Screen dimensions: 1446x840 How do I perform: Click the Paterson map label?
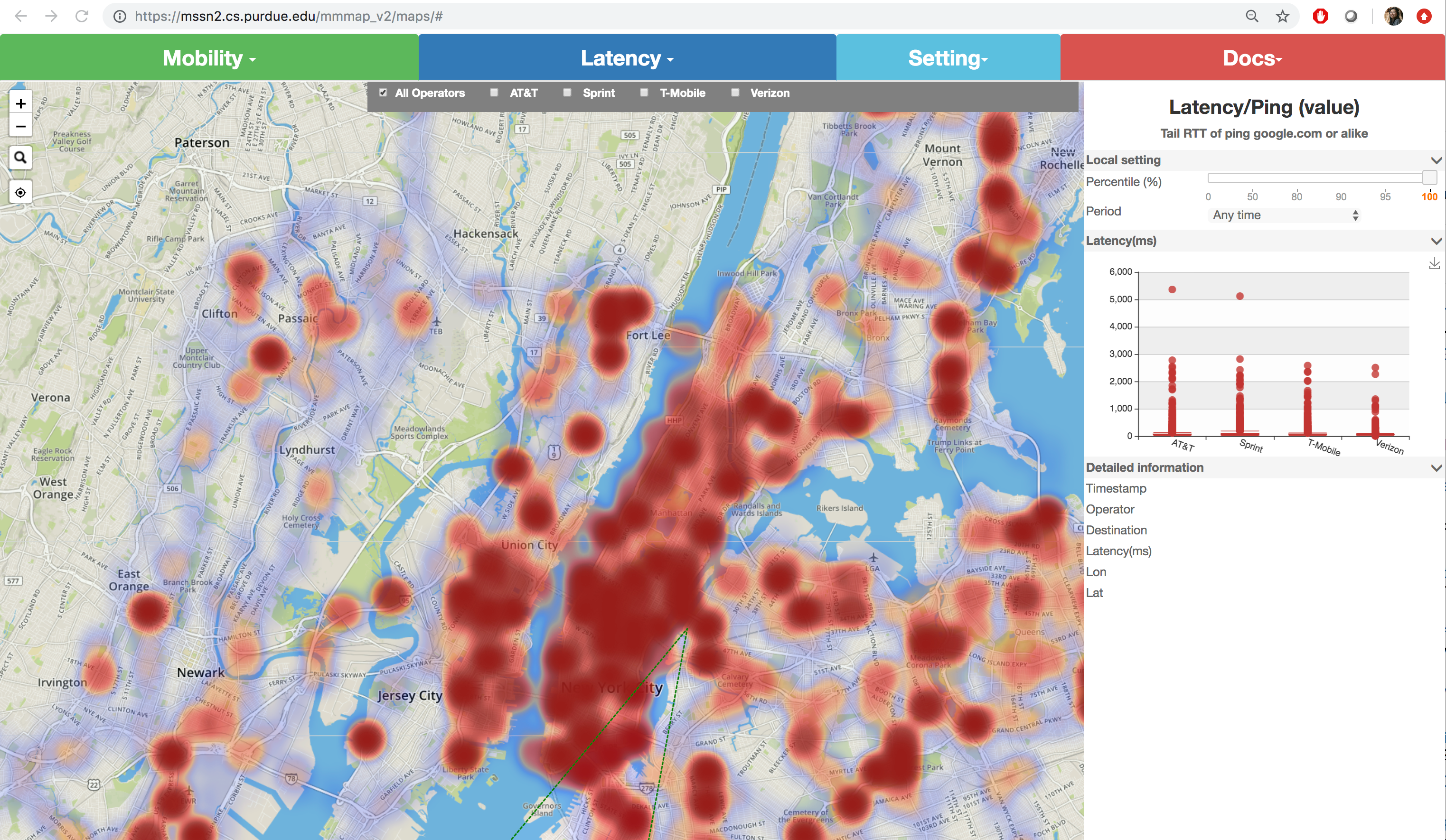[x=201, y=142]
